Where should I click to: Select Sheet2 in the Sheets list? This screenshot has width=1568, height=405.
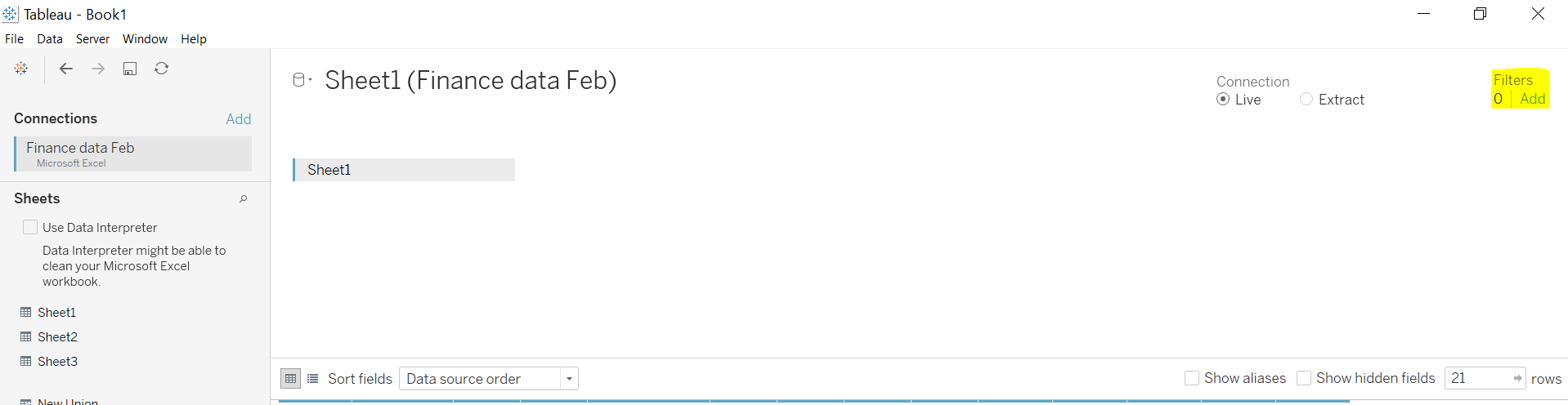(x=57, y=337)
